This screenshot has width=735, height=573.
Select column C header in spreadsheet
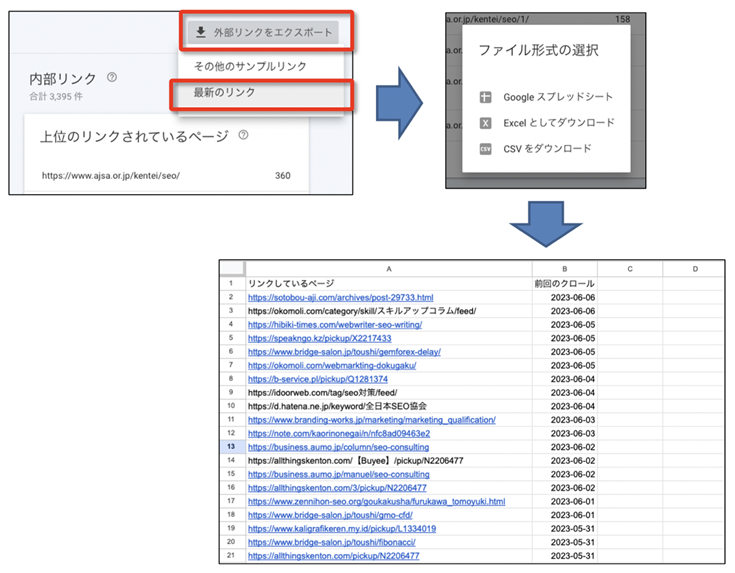pos(630,269)
